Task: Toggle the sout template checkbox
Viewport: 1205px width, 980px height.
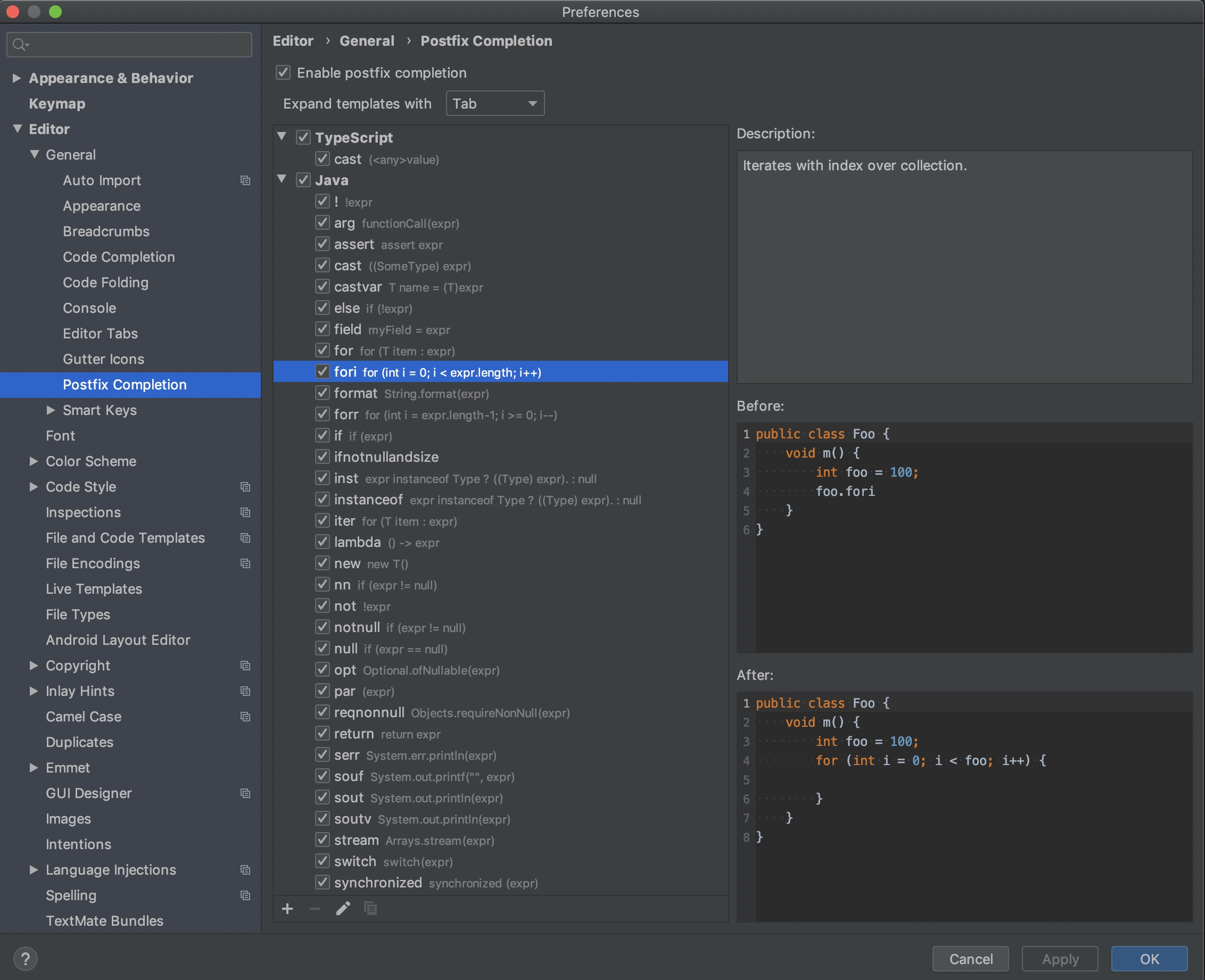Action: (x=323, y=797)
